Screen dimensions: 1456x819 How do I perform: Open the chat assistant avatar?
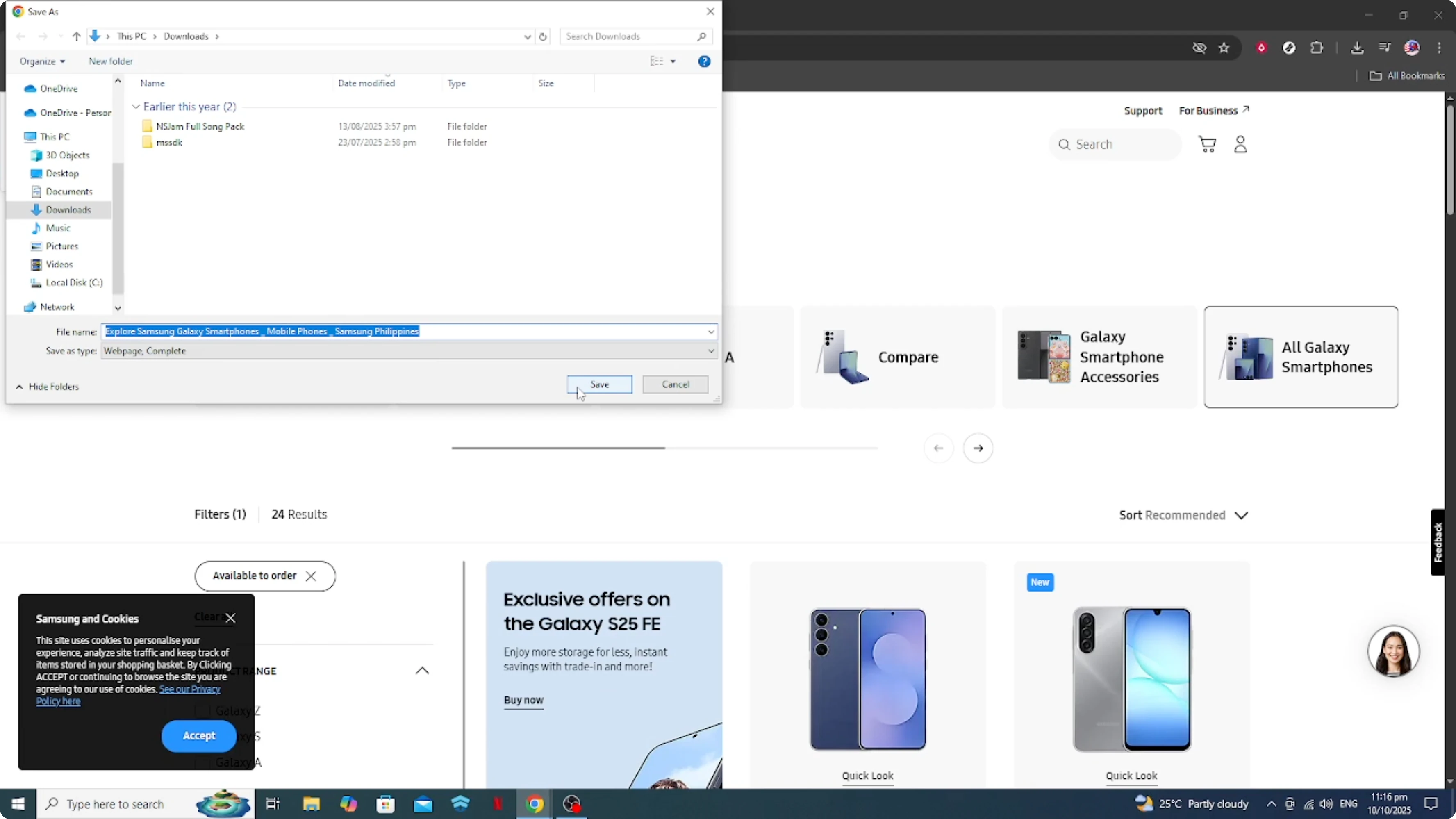[1393, 651]
